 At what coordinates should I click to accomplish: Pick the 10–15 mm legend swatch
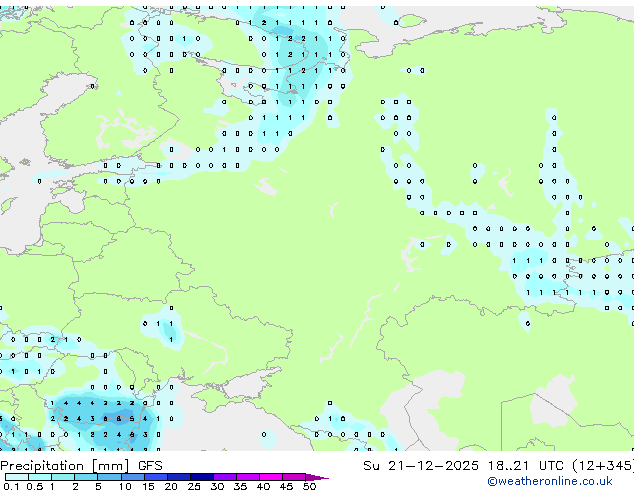tap(132, 477)
